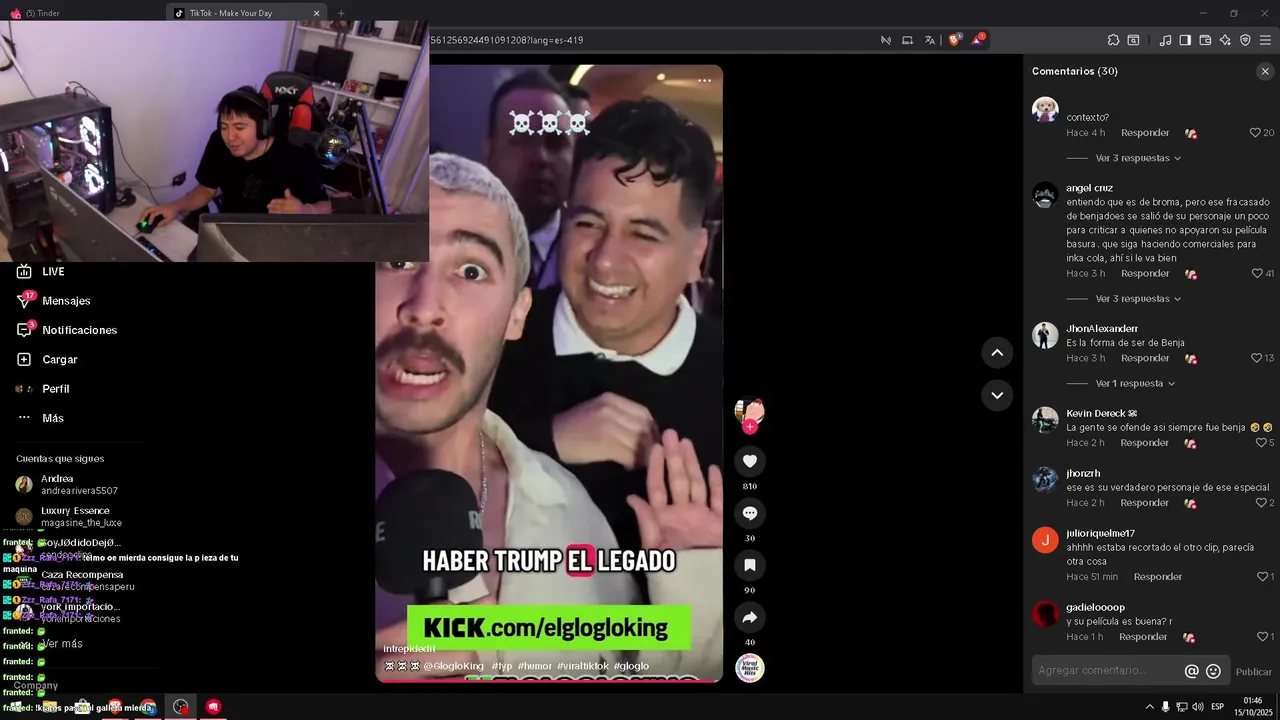Image resolution: width=1280 pixels, height=720 pixels.
Task: Share the video with arrow icon
Action: pyautogui.click(x=750, y=617)
